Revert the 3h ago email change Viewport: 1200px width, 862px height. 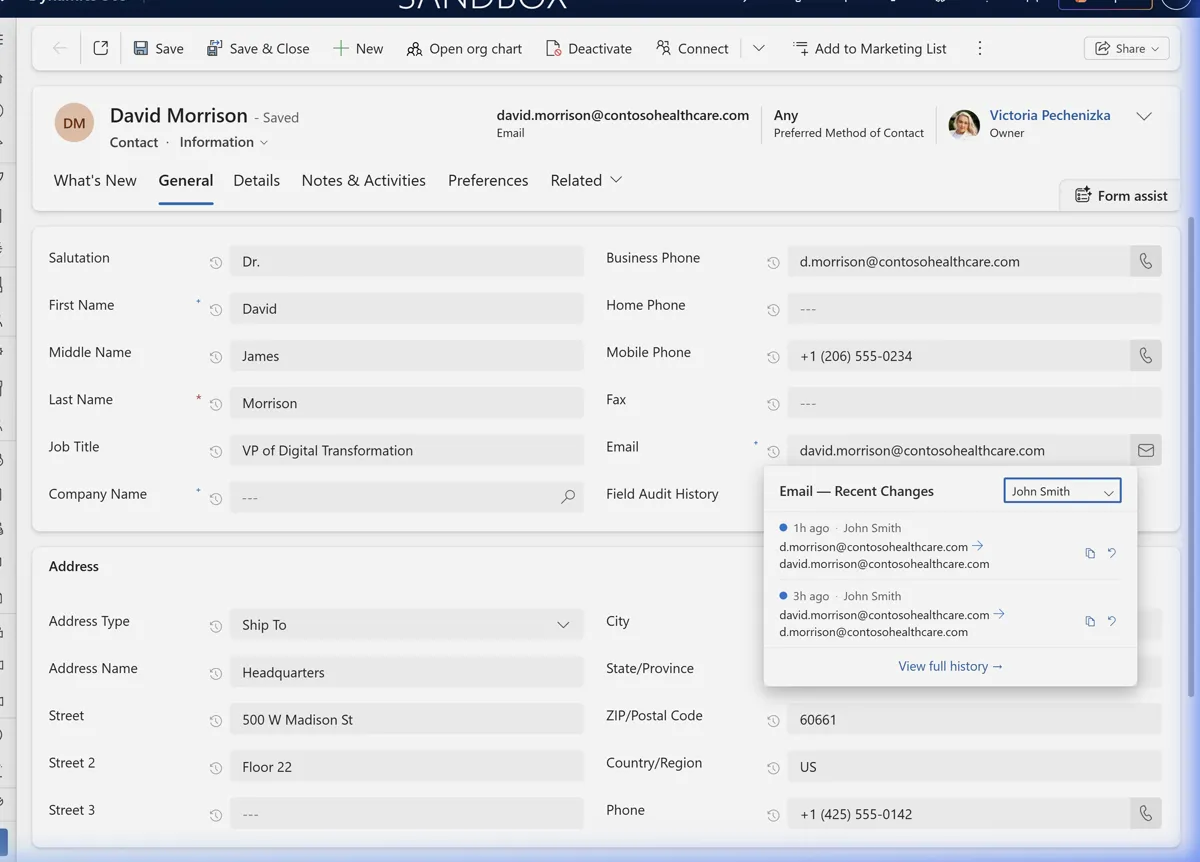pos(1112,620)
